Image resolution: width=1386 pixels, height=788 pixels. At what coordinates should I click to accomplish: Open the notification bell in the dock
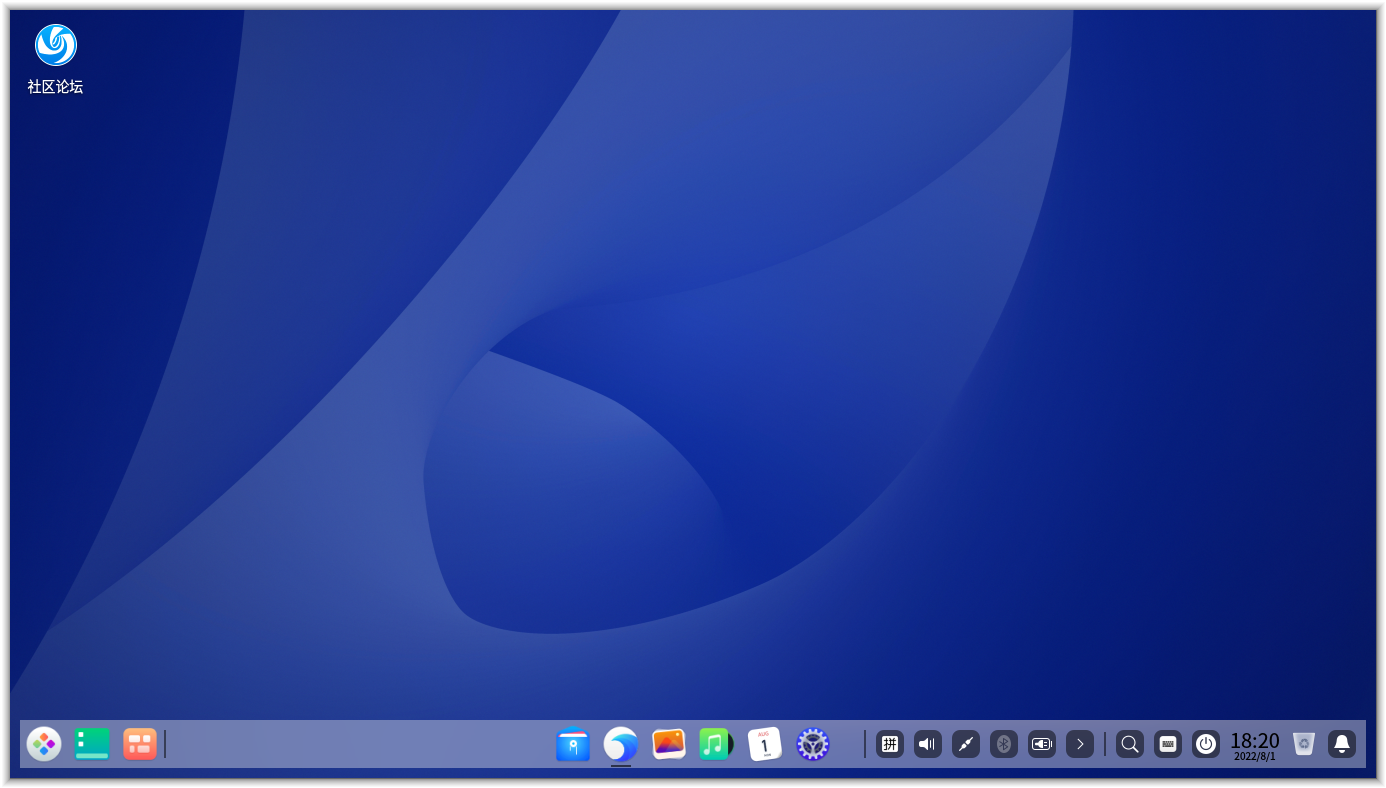1342,744
